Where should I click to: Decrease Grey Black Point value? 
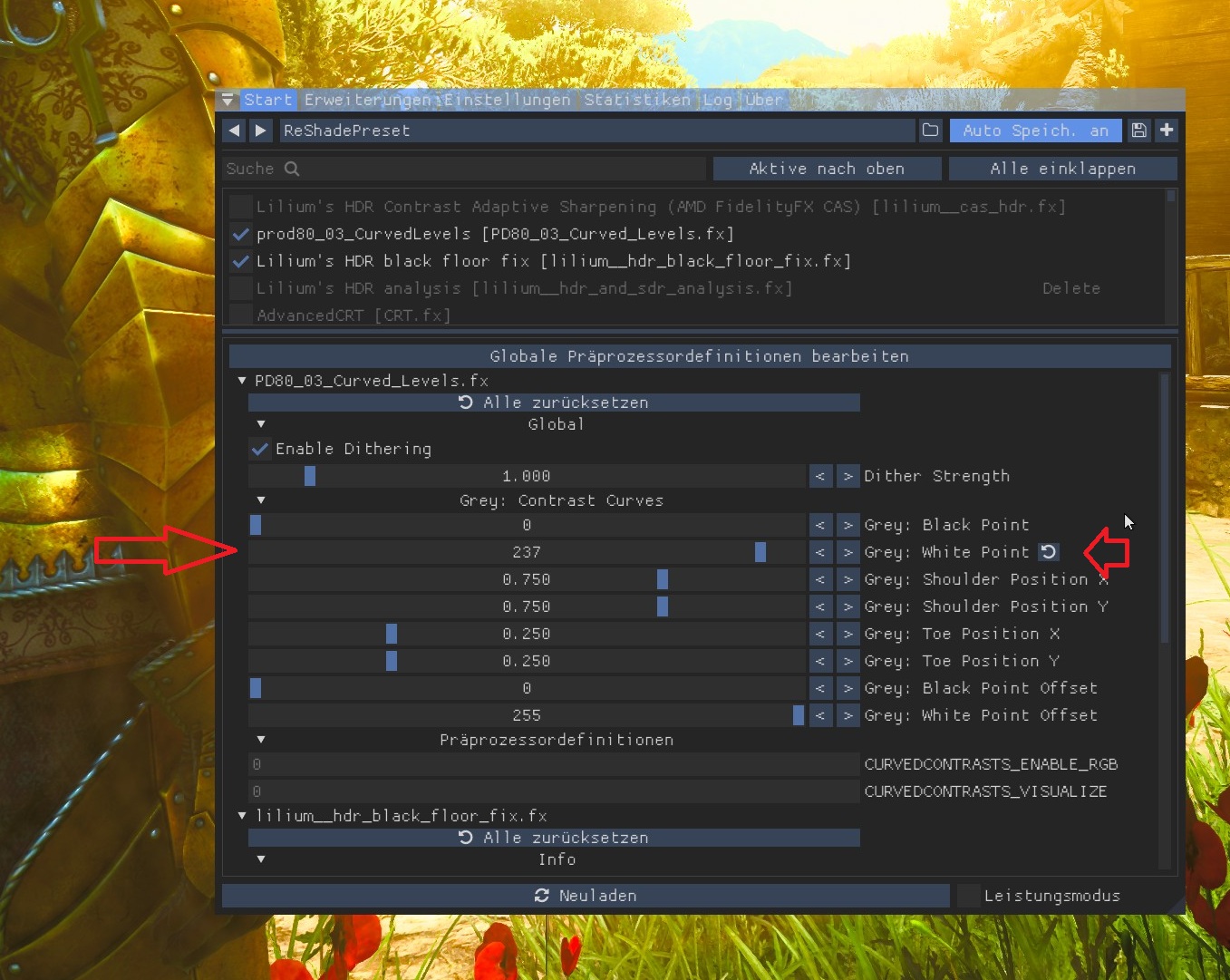tap(820, 525)
